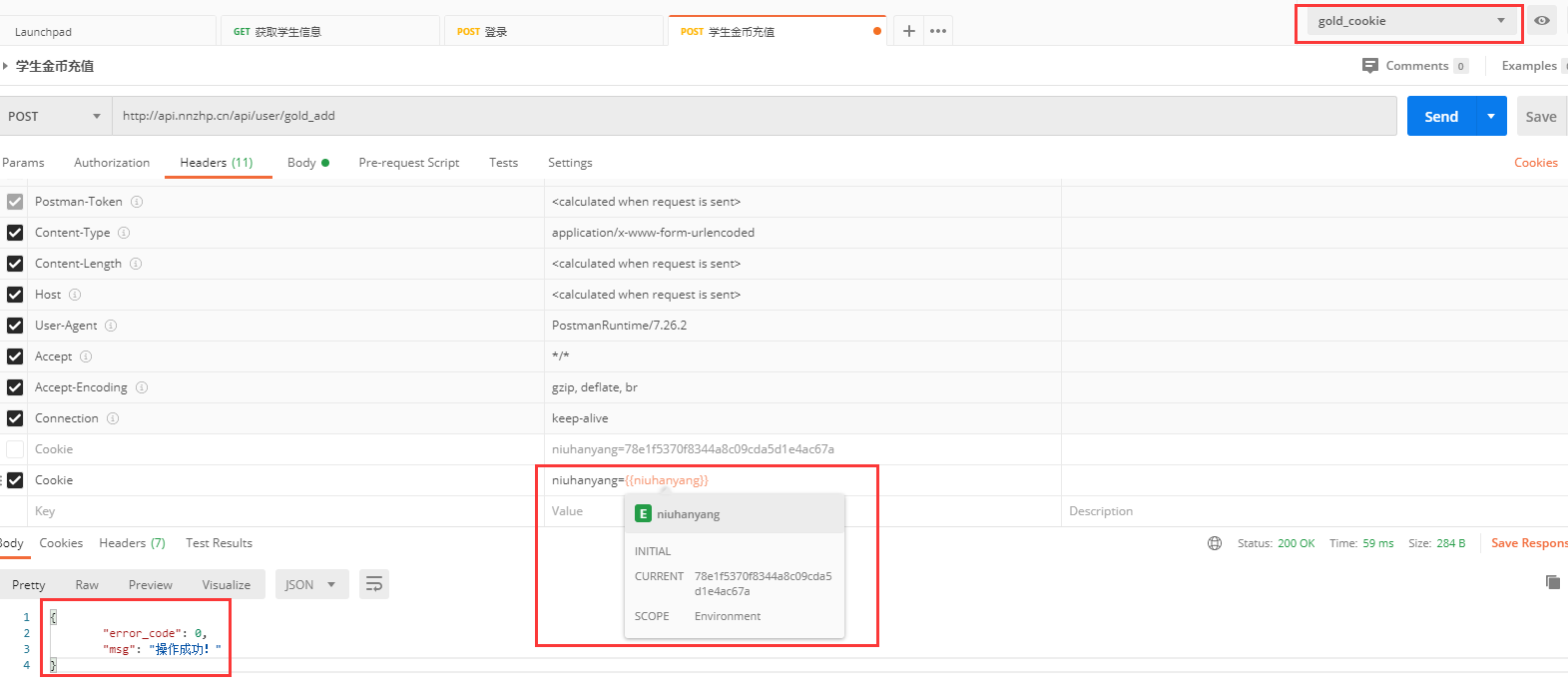Uncheck the Content-Type header checkbox
The width and height of the screenshot is (1568, 695).
(x=15, y=233)
